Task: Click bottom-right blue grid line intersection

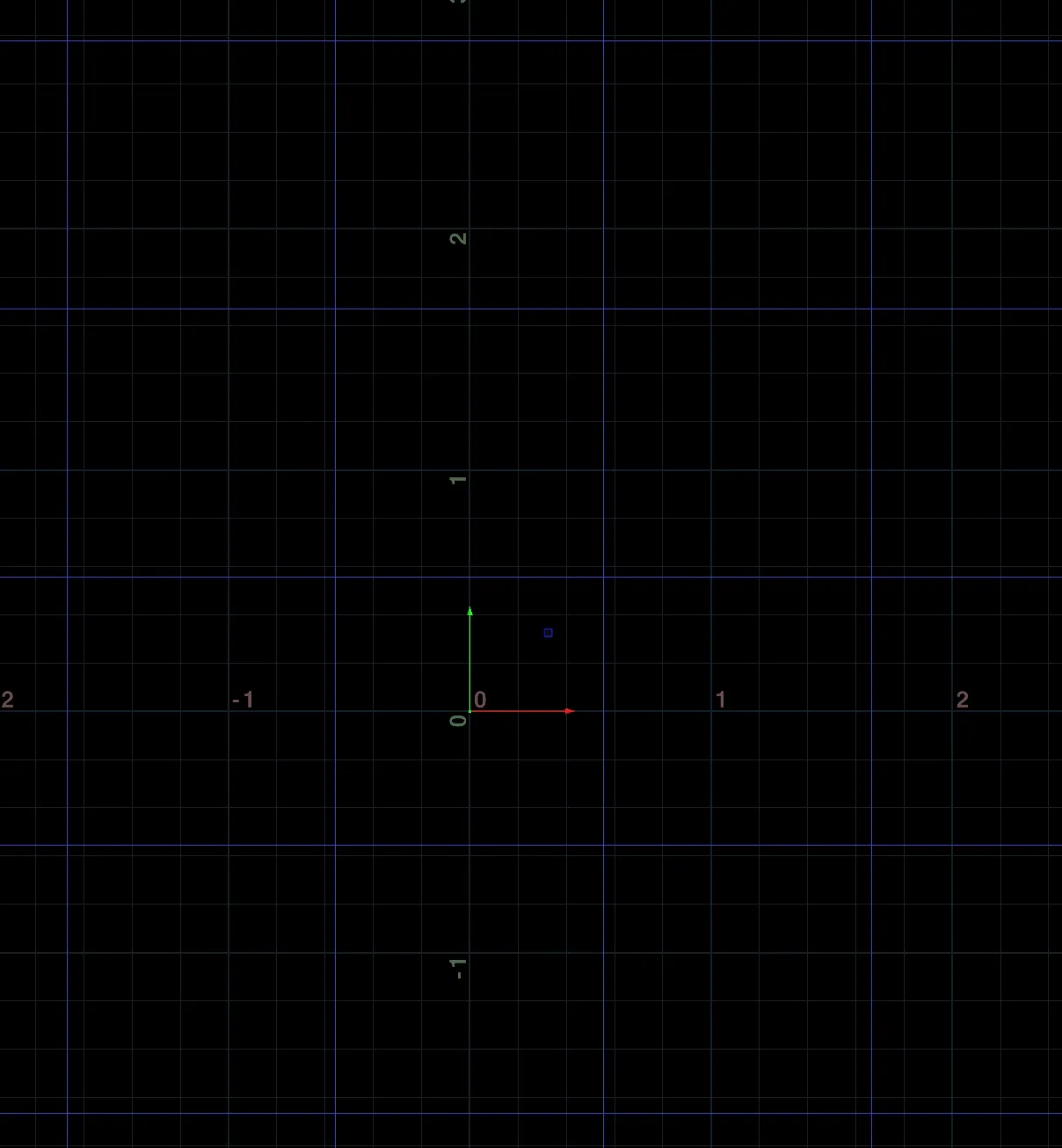Action: (871, 1114)
